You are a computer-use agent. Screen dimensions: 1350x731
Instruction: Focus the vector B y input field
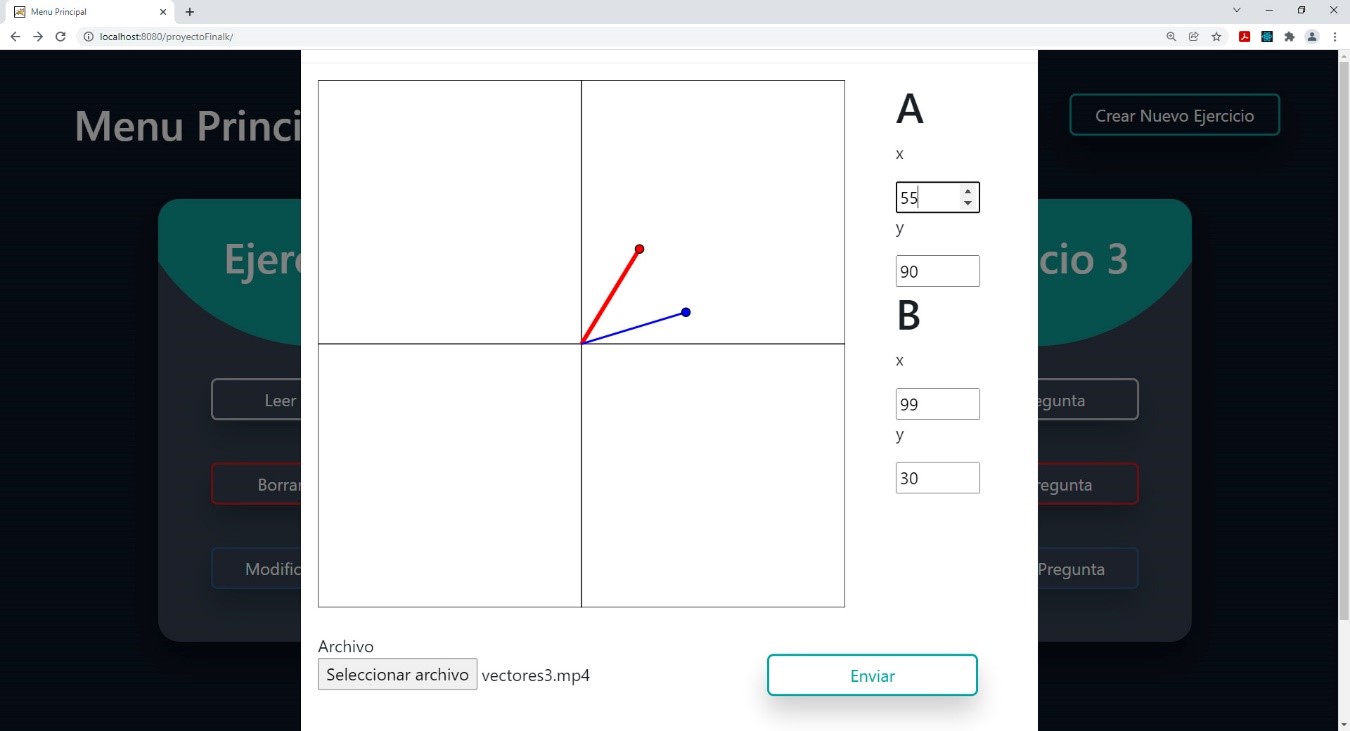tap(937, 478)
